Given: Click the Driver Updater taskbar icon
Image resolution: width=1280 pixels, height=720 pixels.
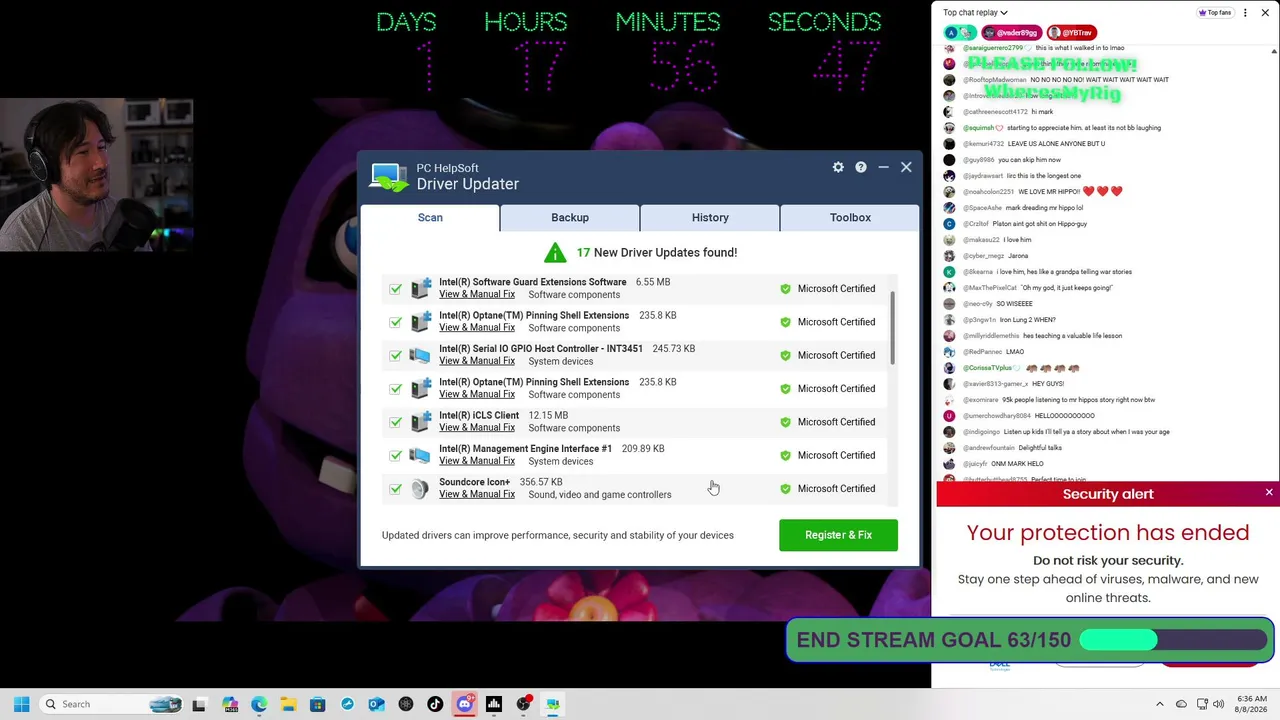Looking at the screenshot, I should pyautogui.click(x=552, y=704).
